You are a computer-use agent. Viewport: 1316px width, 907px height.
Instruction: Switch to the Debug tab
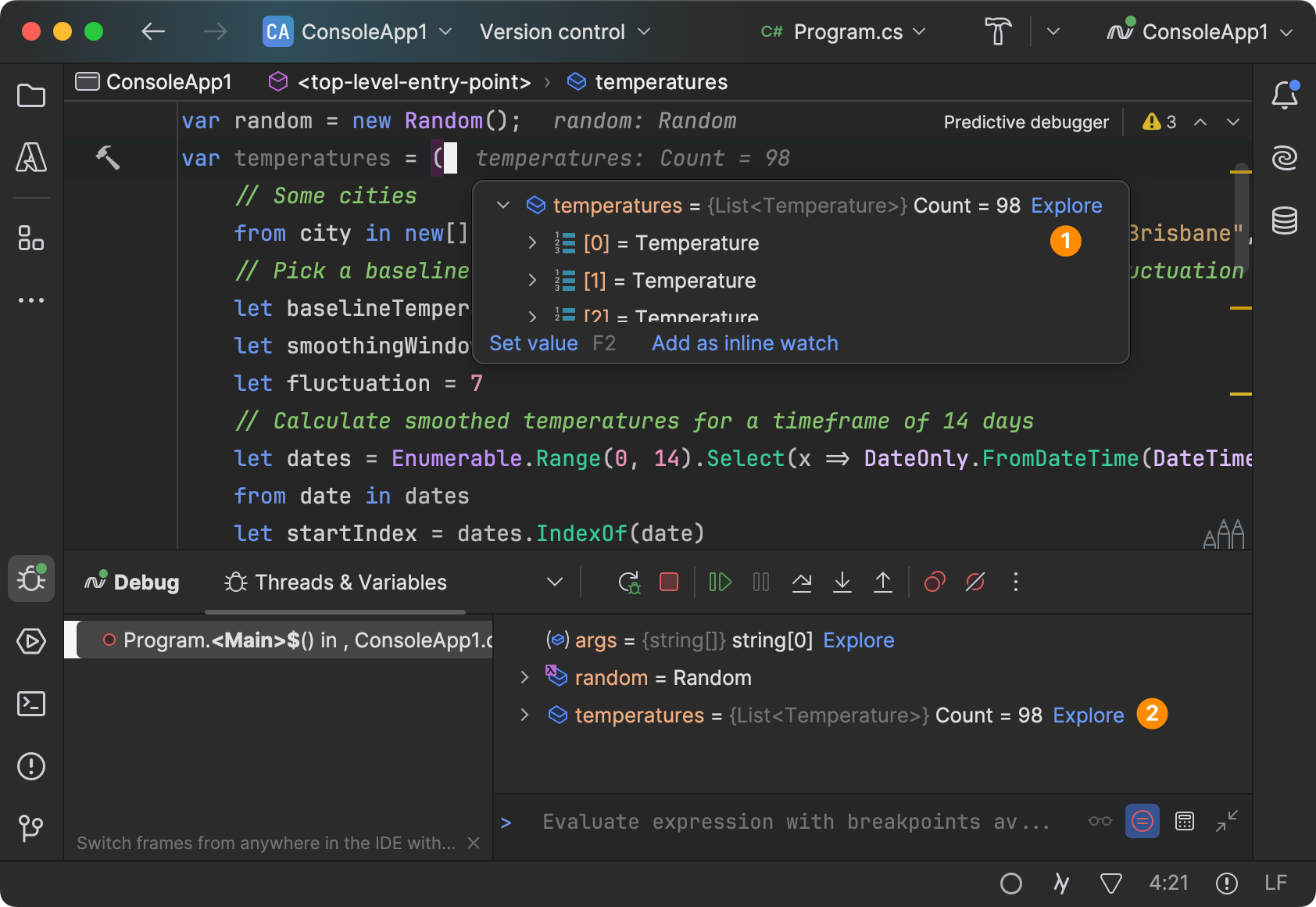132,583
